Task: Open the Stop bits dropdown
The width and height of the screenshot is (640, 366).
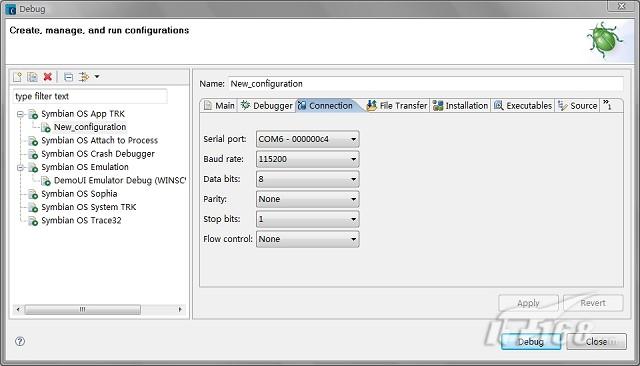Action: point(307,219)
